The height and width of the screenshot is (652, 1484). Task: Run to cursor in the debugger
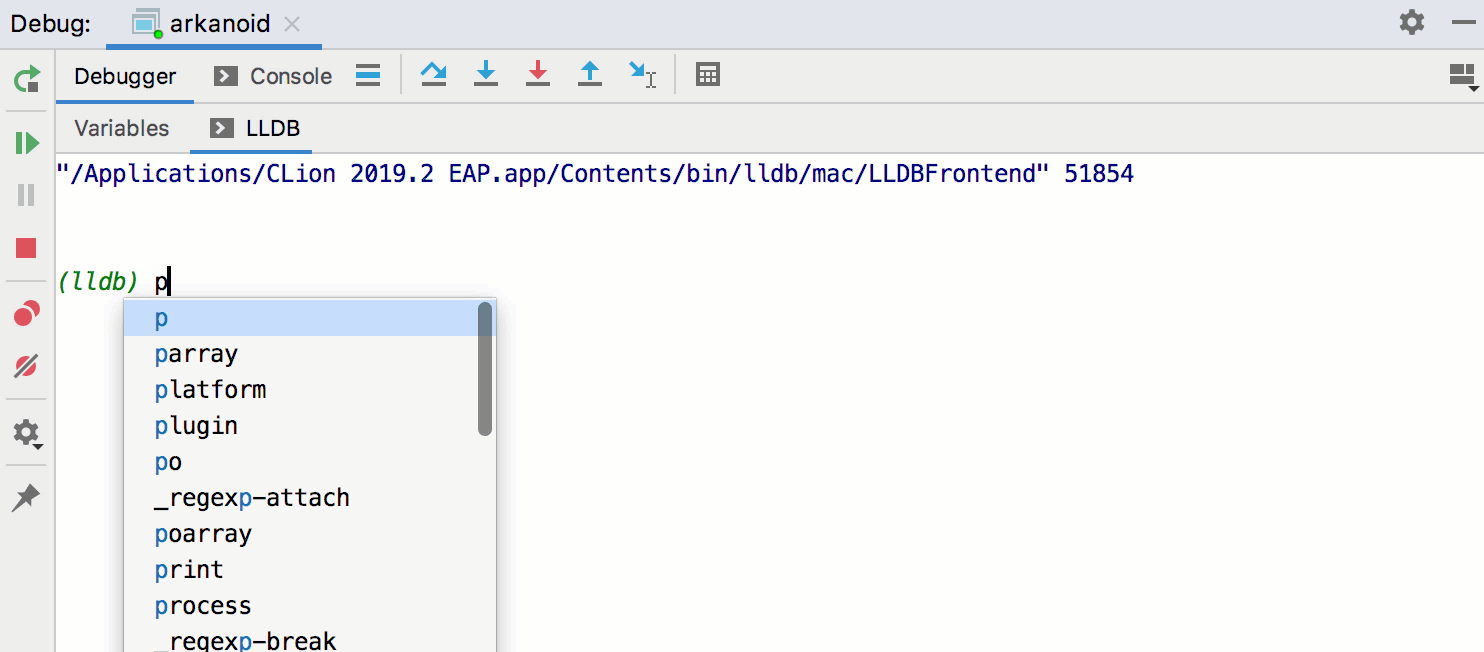[641, 74]
